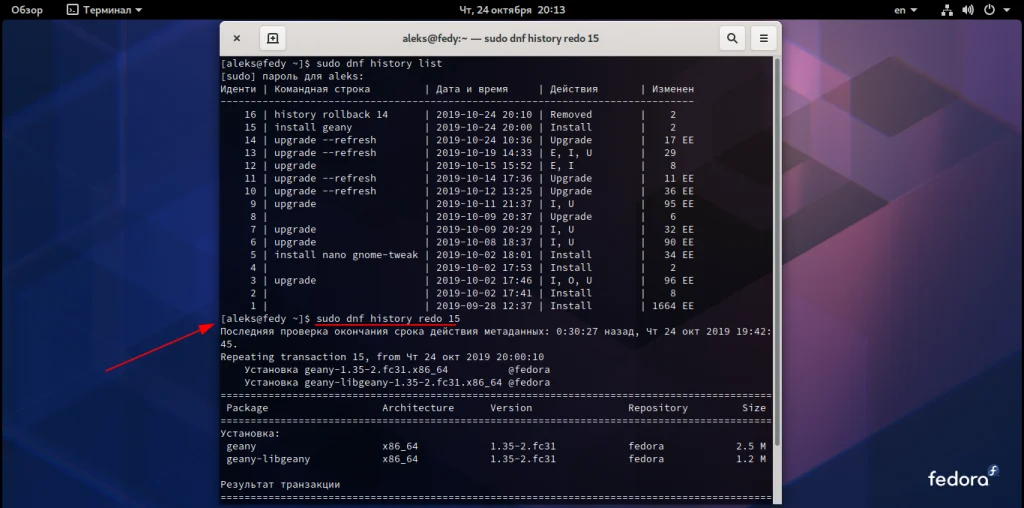Click the install geany history row
Image resolution: width=1024 pixels, height=508 pixels.
457,127
